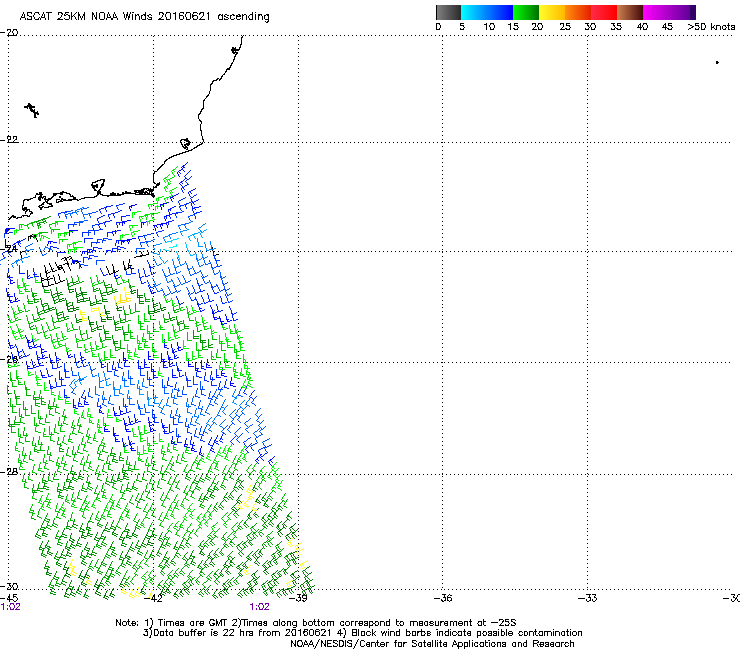Click the "-20" latitude axis label
This screenshot has width=740, height=650.
pos(9,32)
